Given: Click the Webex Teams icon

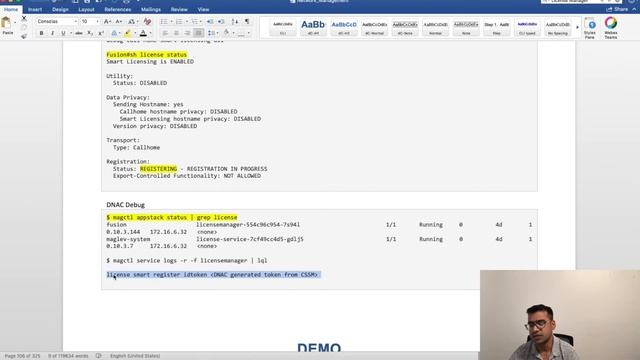Looking at the screenshot, I should point(611,28).
